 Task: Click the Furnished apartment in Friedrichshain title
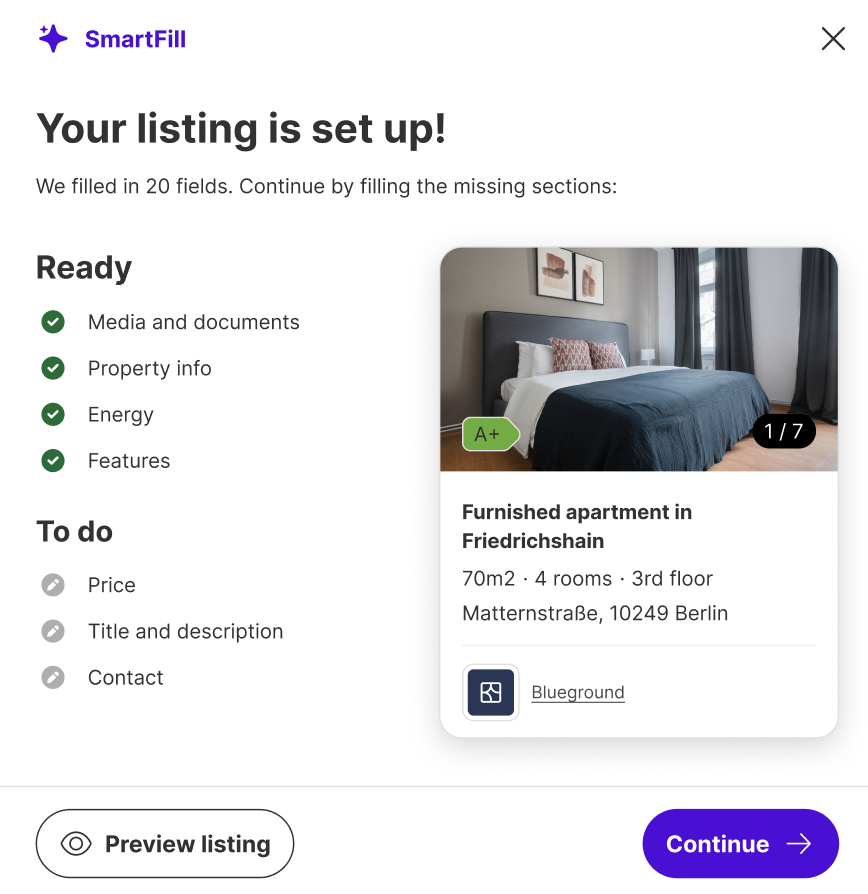coord(577,526)
